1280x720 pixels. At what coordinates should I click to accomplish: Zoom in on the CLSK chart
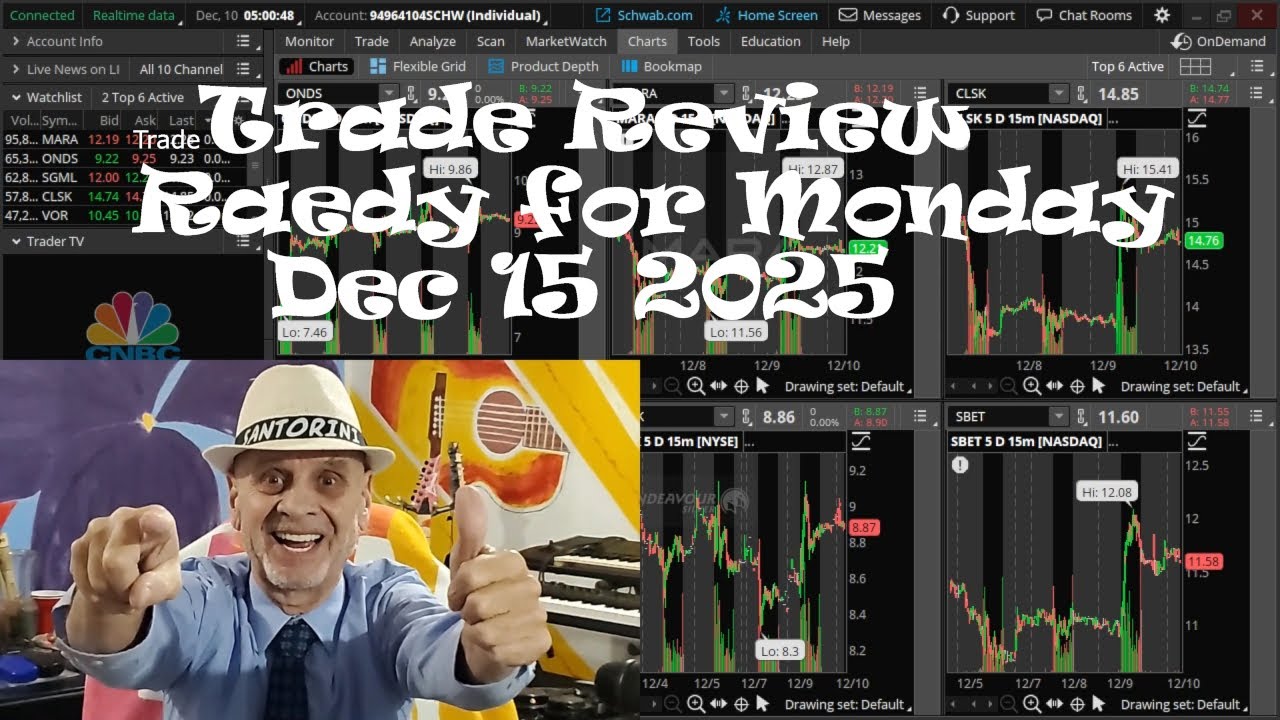point(1031,386)
